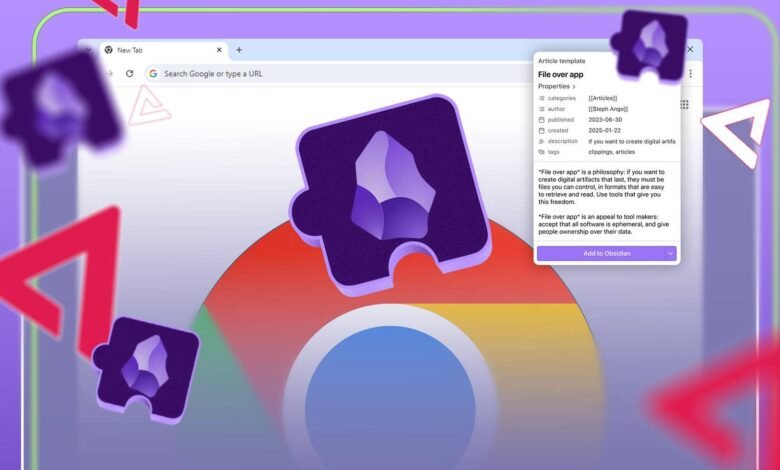Screen dimensions: 780x470
Task: Select the New Tab tab
Action: [164, 50]
